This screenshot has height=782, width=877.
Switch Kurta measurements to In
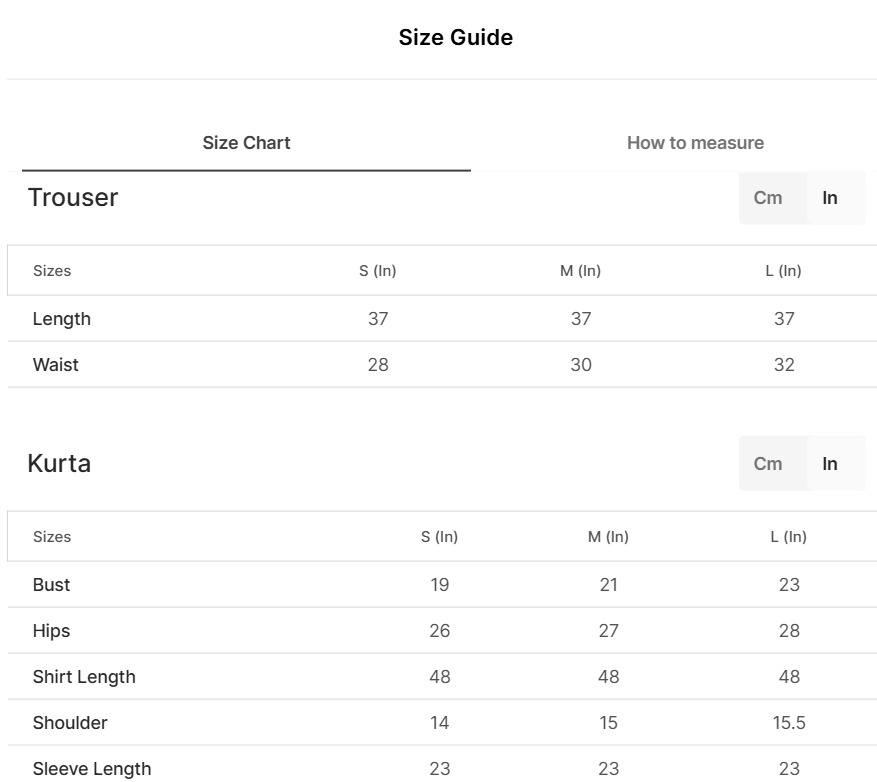pyautogui.click(x=830, y=464)
